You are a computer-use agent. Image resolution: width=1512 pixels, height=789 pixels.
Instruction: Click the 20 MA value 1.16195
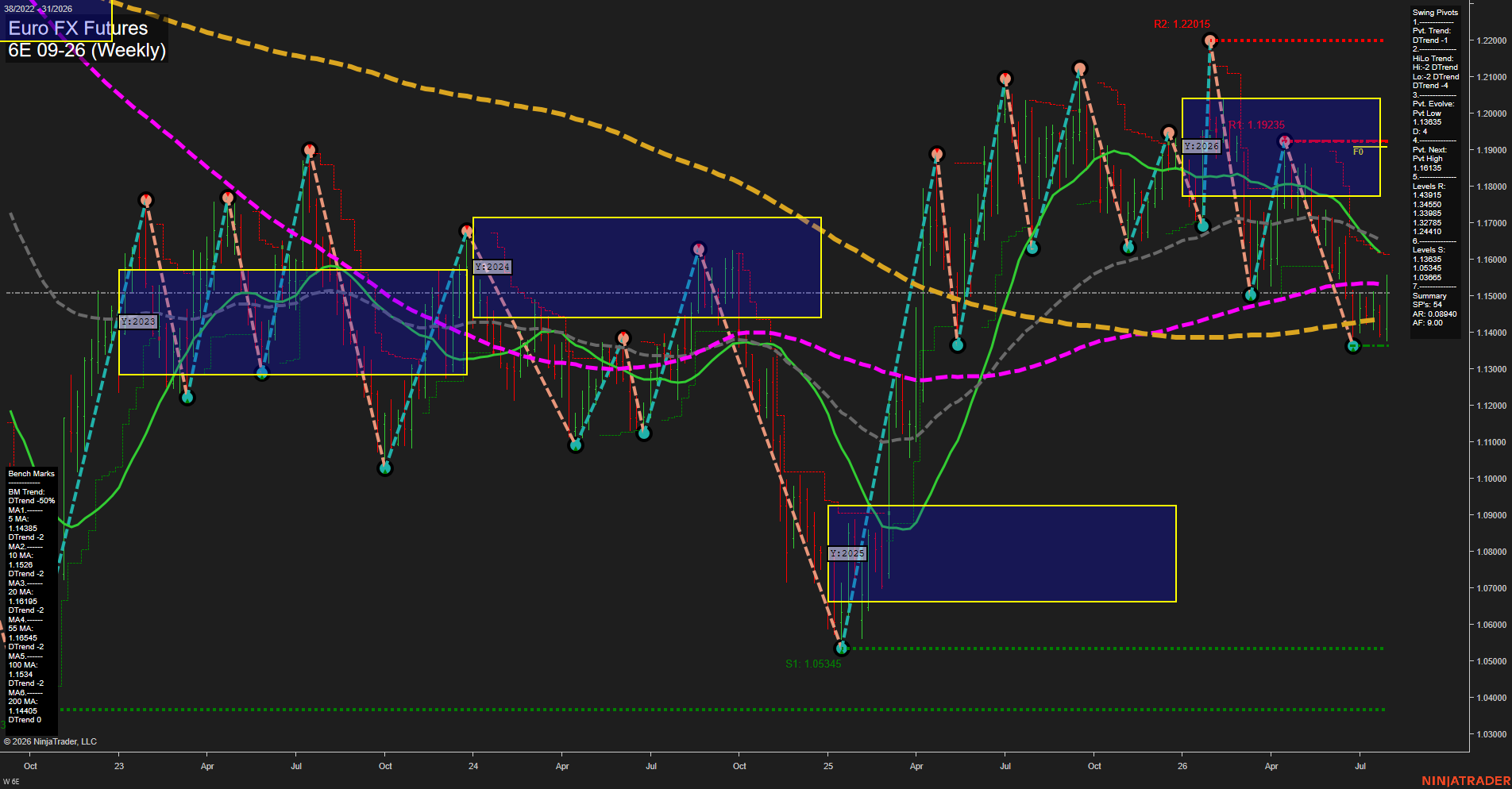(x=23, y=602)
